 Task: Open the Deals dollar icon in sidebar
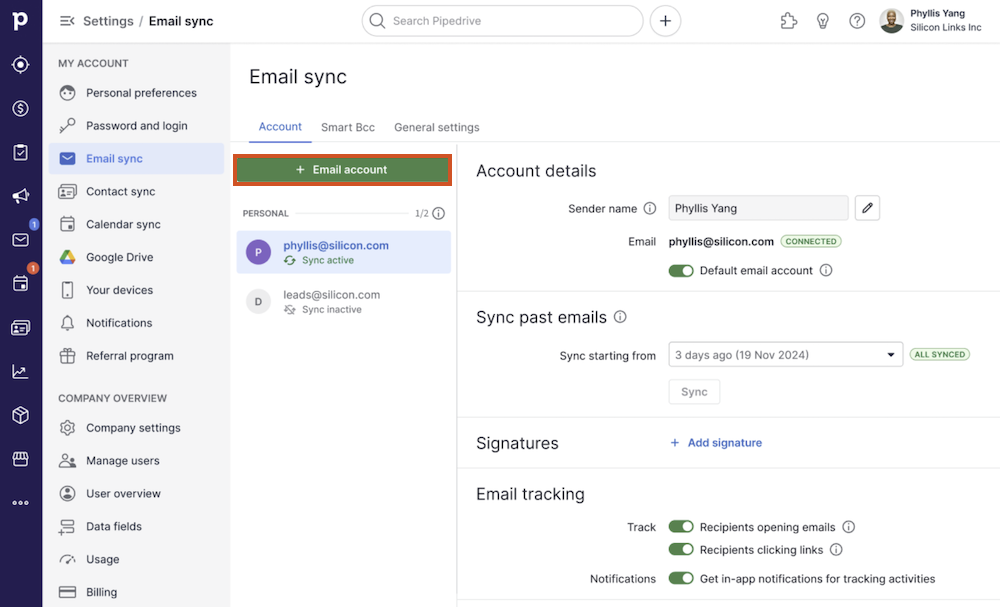(x=20, y=108)
